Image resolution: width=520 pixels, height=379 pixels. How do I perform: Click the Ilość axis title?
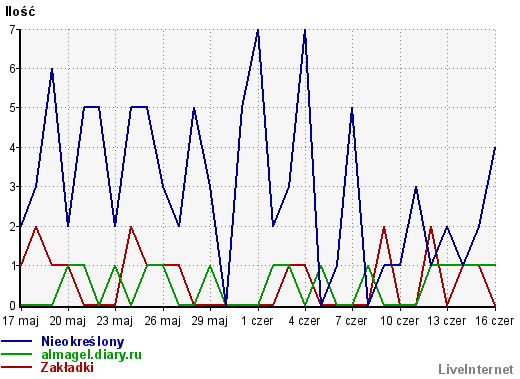point(20,12)
